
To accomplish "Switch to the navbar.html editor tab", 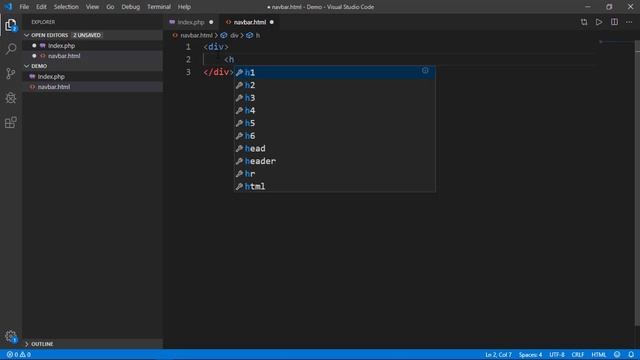I will click(x=250, y=22).
